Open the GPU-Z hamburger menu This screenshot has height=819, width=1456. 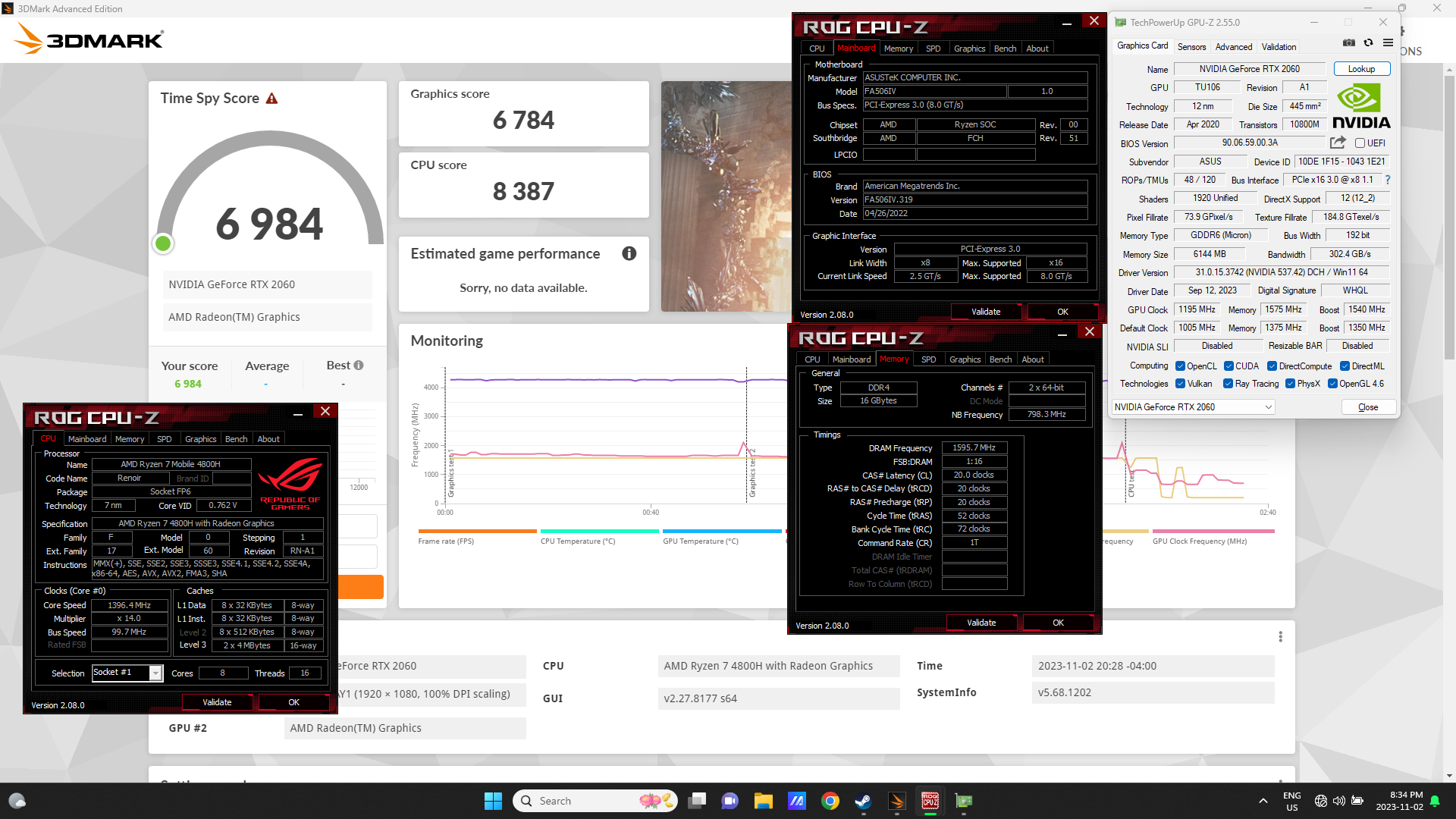tap(1388, 43)
